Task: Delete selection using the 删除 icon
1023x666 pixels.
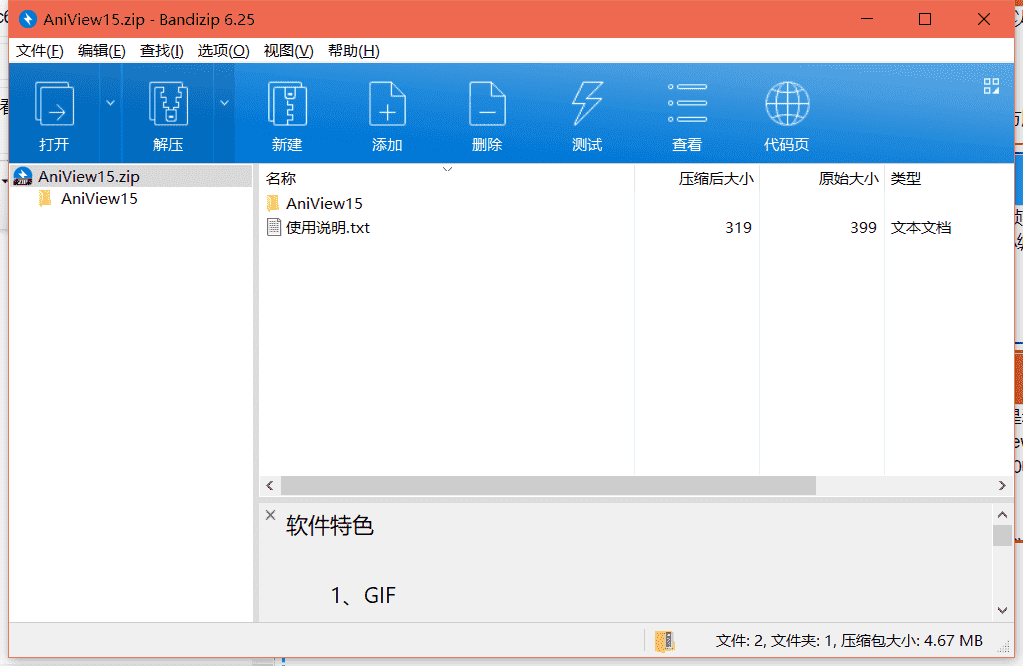Action: point(487,104)
